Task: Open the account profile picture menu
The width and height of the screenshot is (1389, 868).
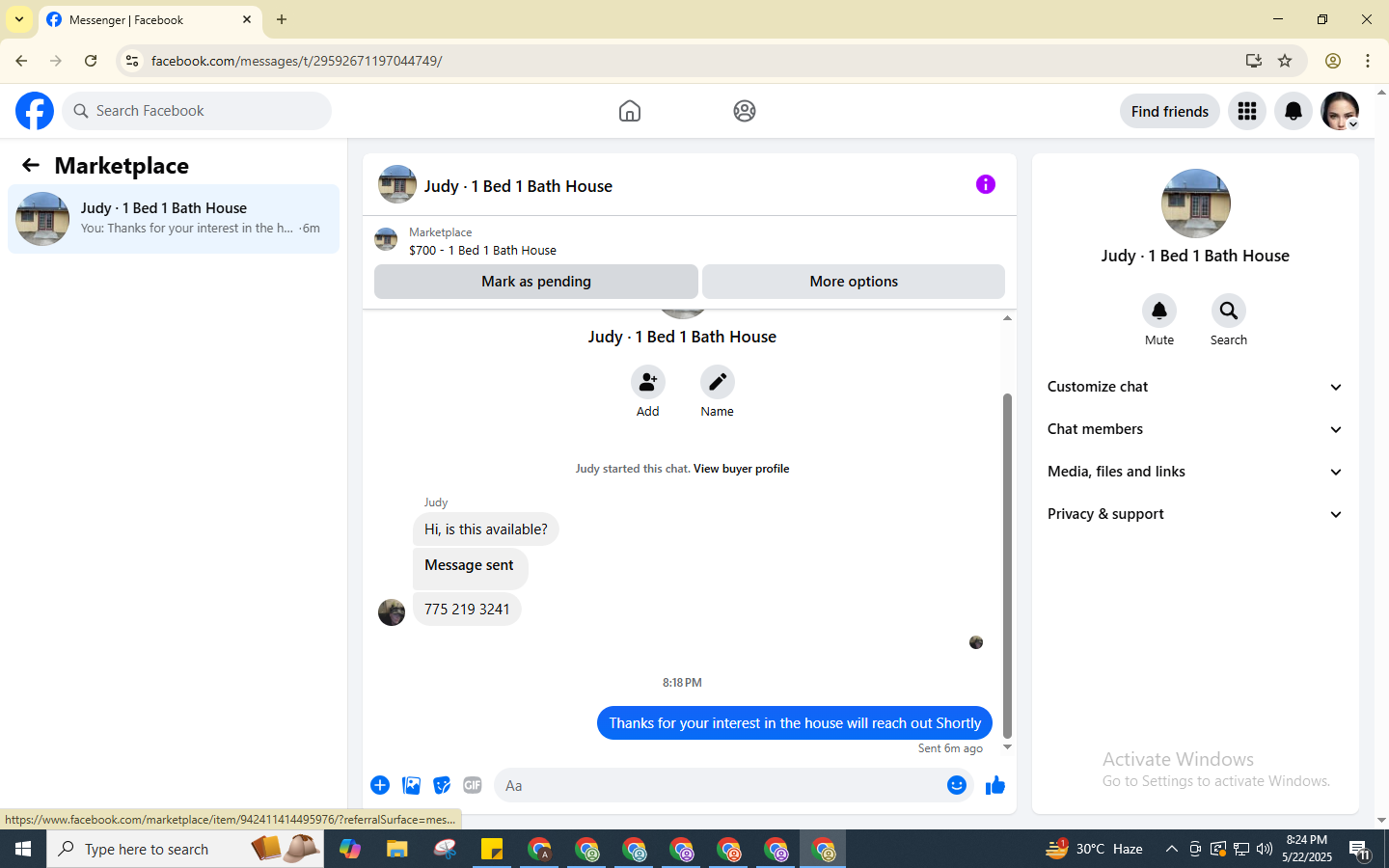Action: [1340, 111]
